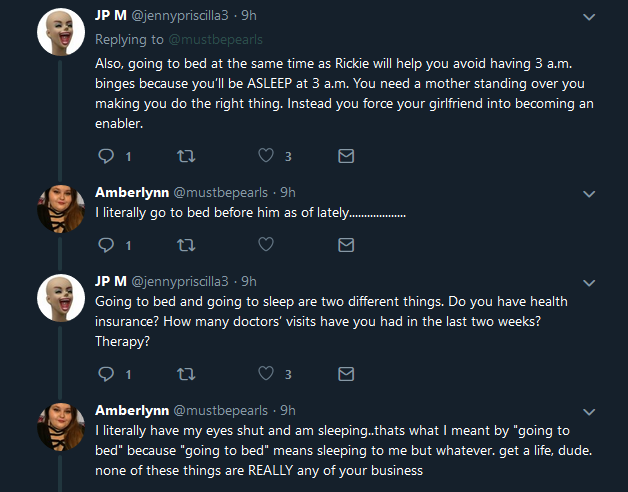
Task: Message JP M's health insurance tweet via envelope
Action: 346,374
